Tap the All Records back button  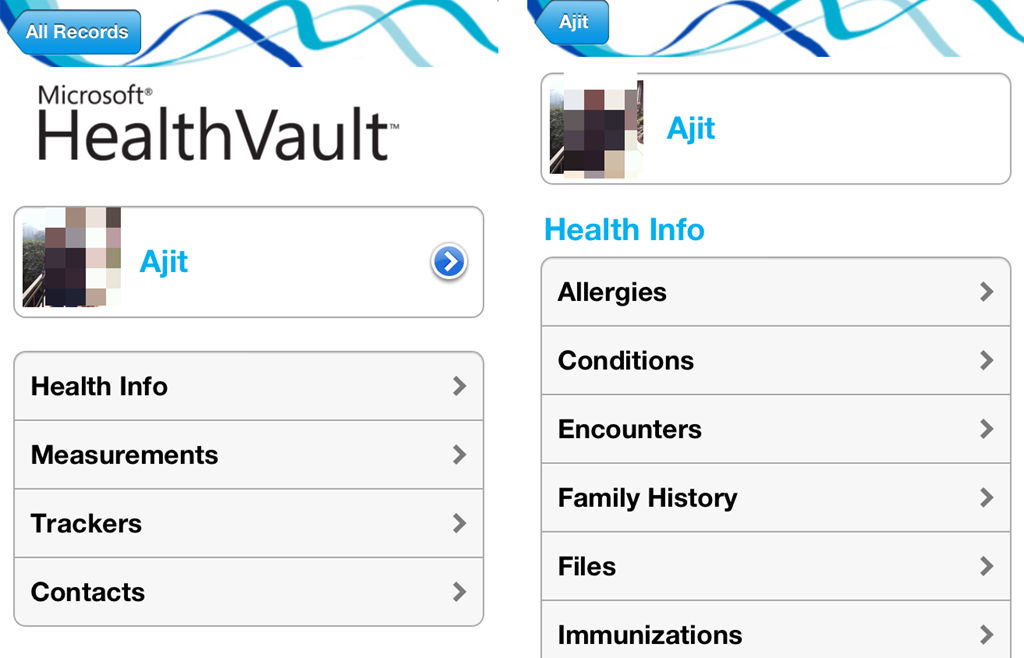[75, 32]
